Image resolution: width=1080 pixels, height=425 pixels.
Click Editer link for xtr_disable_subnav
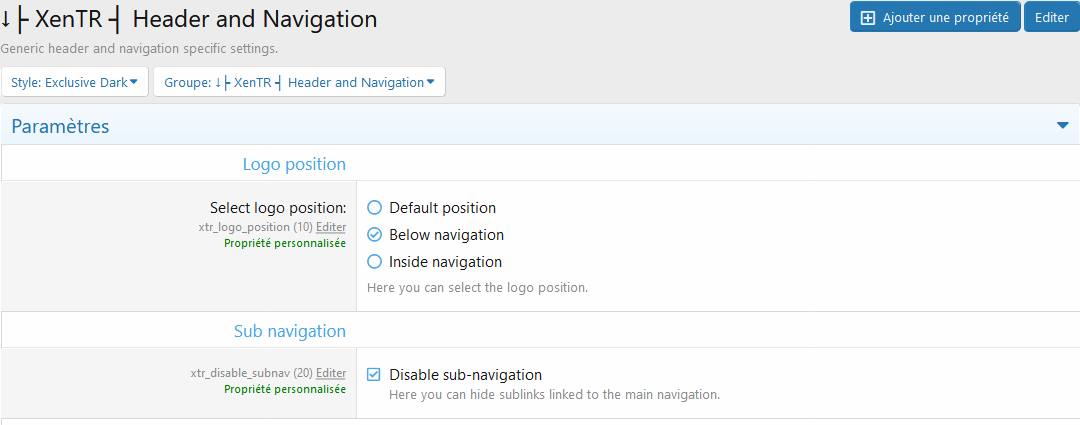coord(331,373)
